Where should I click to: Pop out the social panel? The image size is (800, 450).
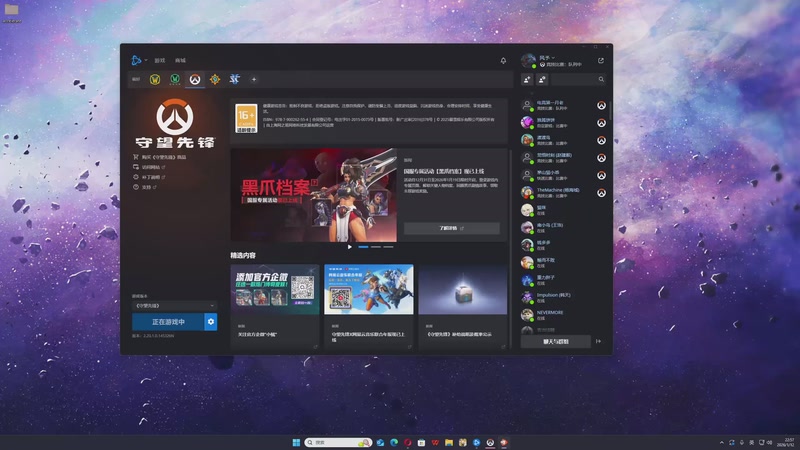point(601,60)
